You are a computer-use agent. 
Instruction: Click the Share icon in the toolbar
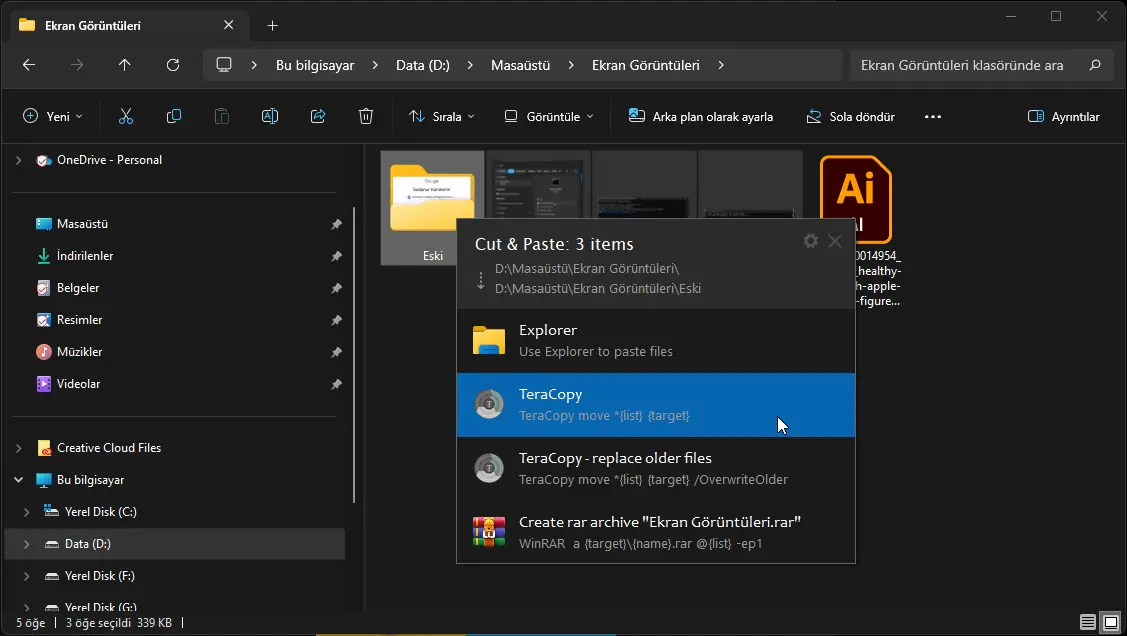(x=317, y=116)
